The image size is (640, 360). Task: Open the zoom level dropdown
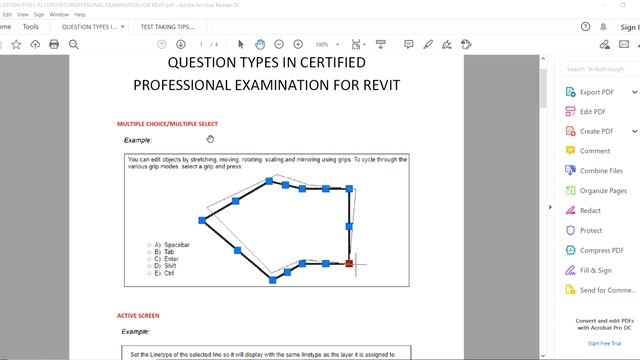(337, 44)
